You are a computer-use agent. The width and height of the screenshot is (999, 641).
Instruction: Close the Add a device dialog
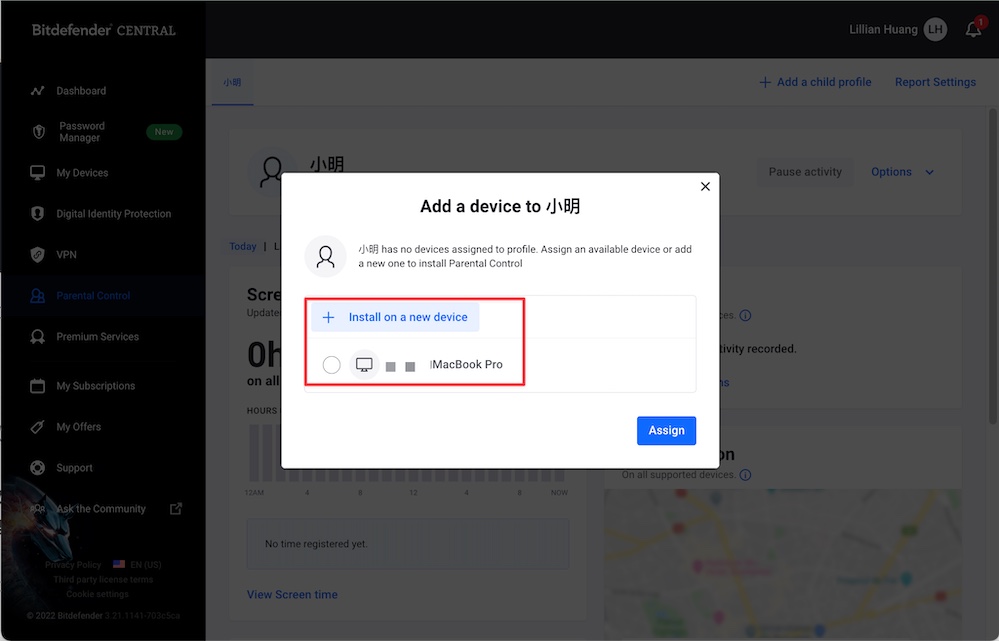click(x=705, y=186)
